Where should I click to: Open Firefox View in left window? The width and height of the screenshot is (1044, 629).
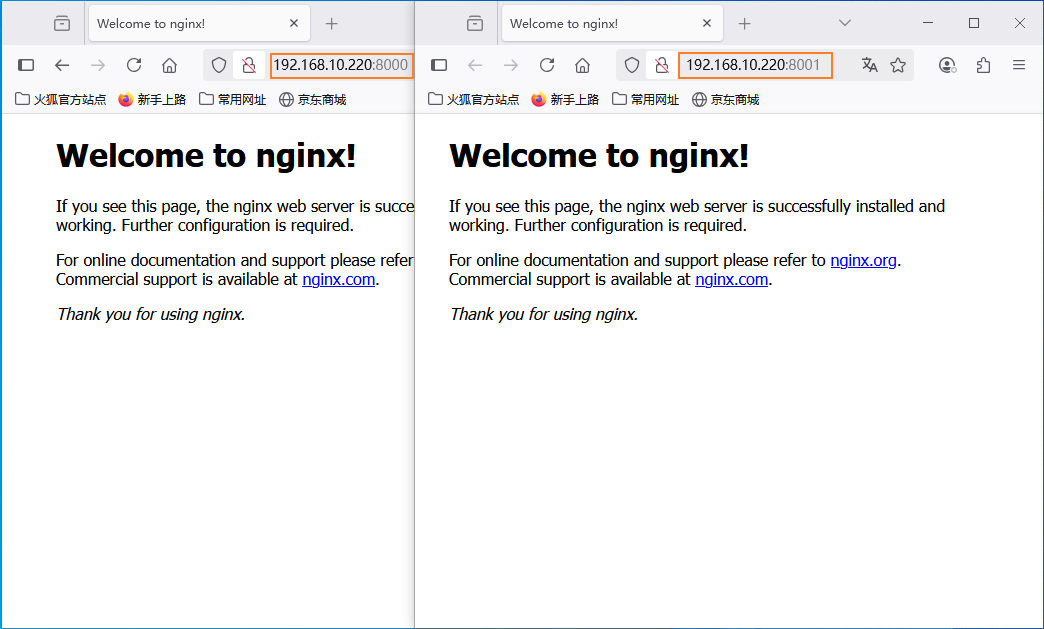(62, 23)
